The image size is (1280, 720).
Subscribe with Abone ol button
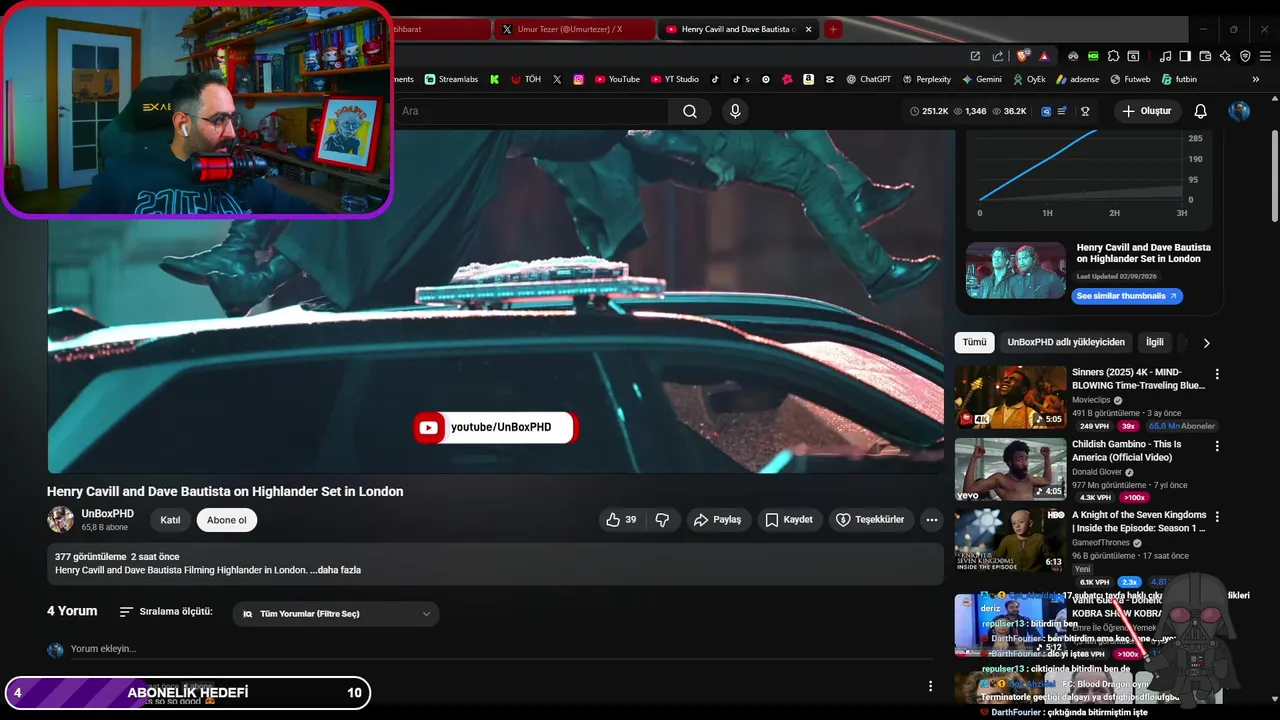[x=227, y=520]
